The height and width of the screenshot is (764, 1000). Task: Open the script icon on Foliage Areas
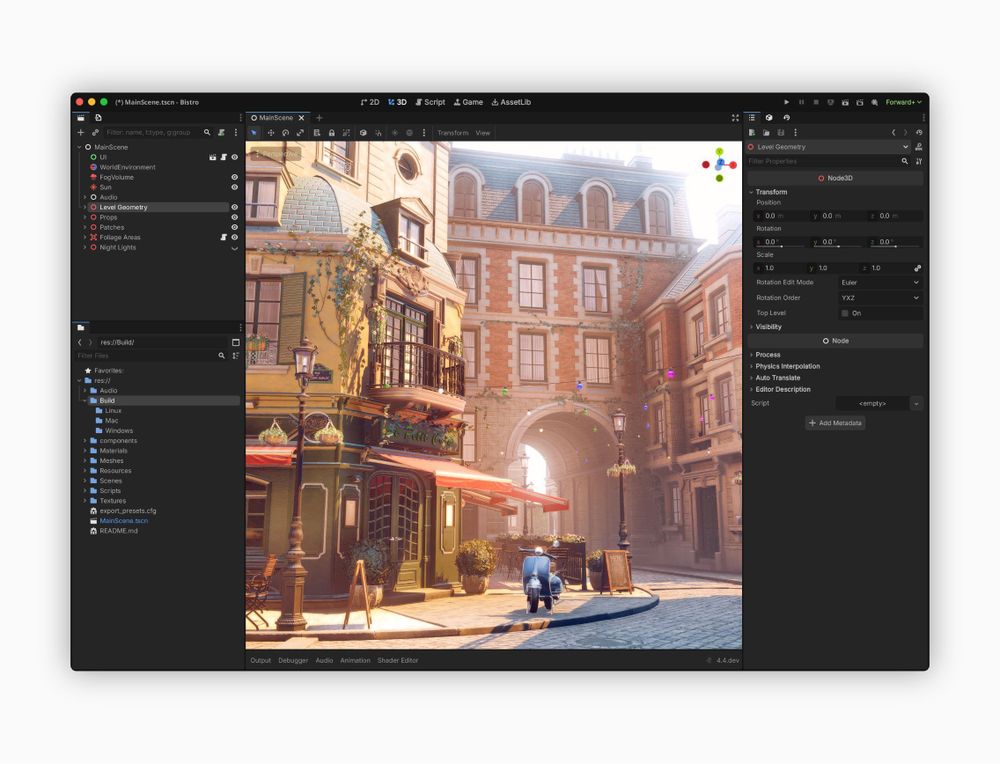[x=224, y=237]
